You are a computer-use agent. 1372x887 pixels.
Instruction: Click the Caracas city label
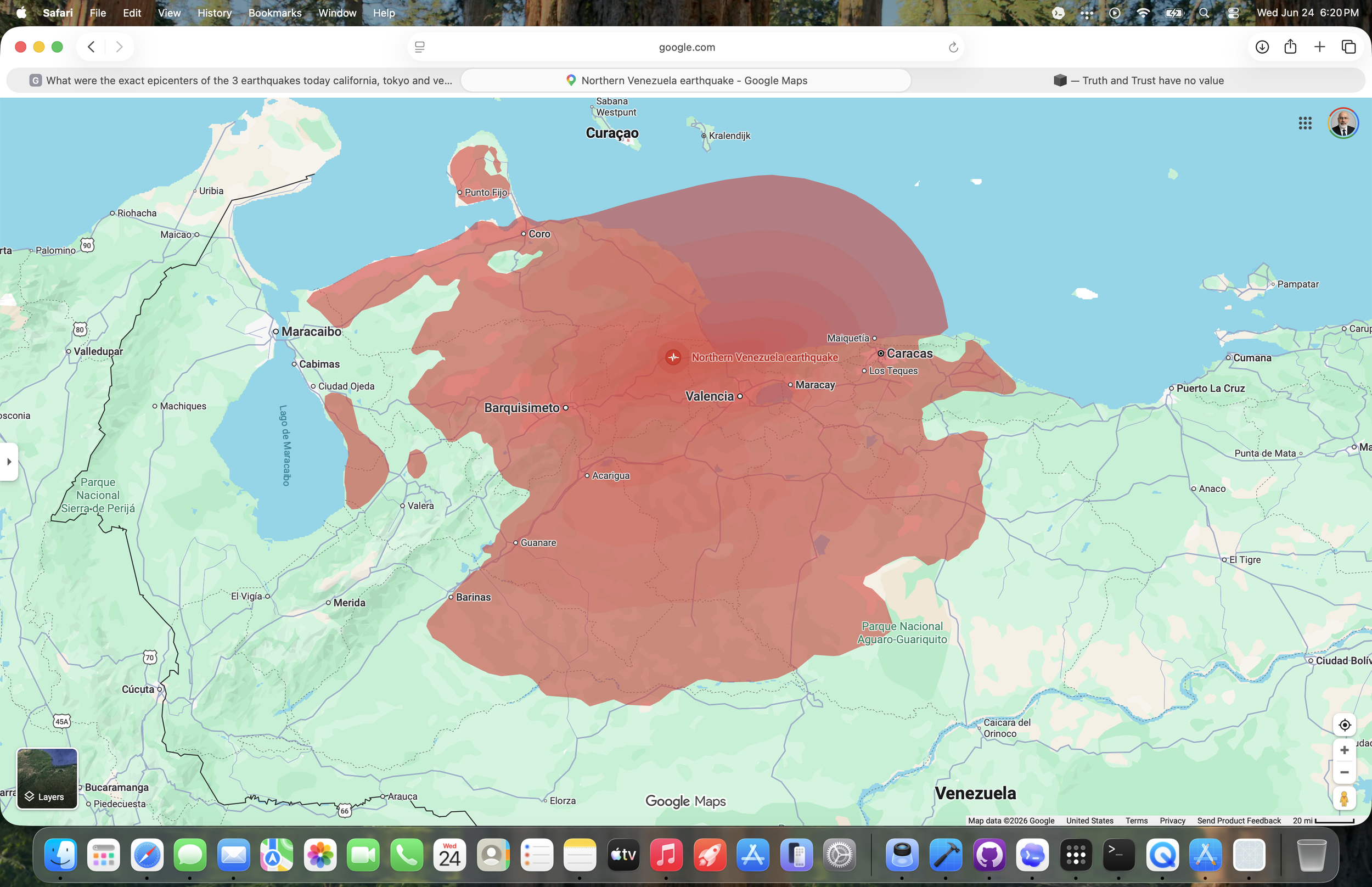click(x=909, y=353)
